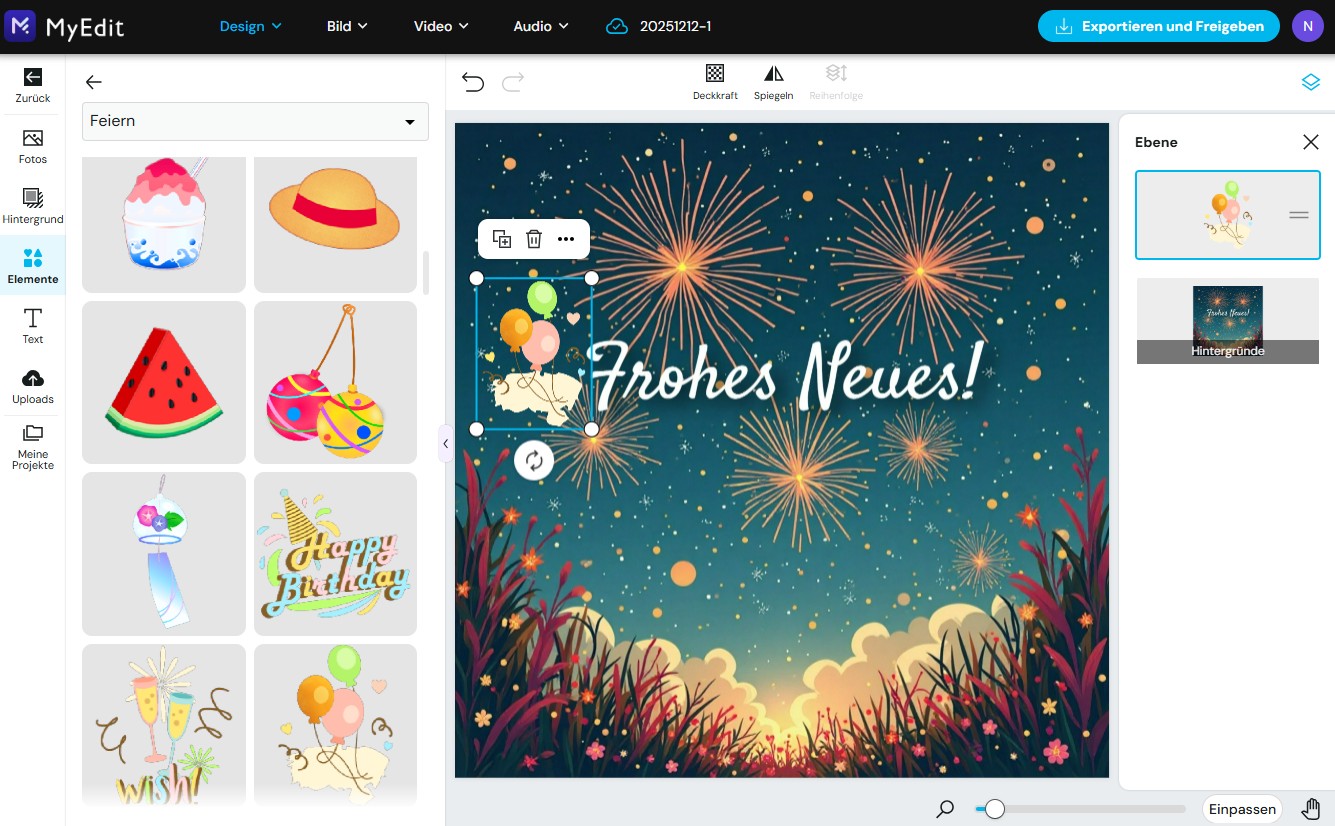Add the watermelon slice element
The height and width of the screenshot is (826, 1335).
click(164, 383)
